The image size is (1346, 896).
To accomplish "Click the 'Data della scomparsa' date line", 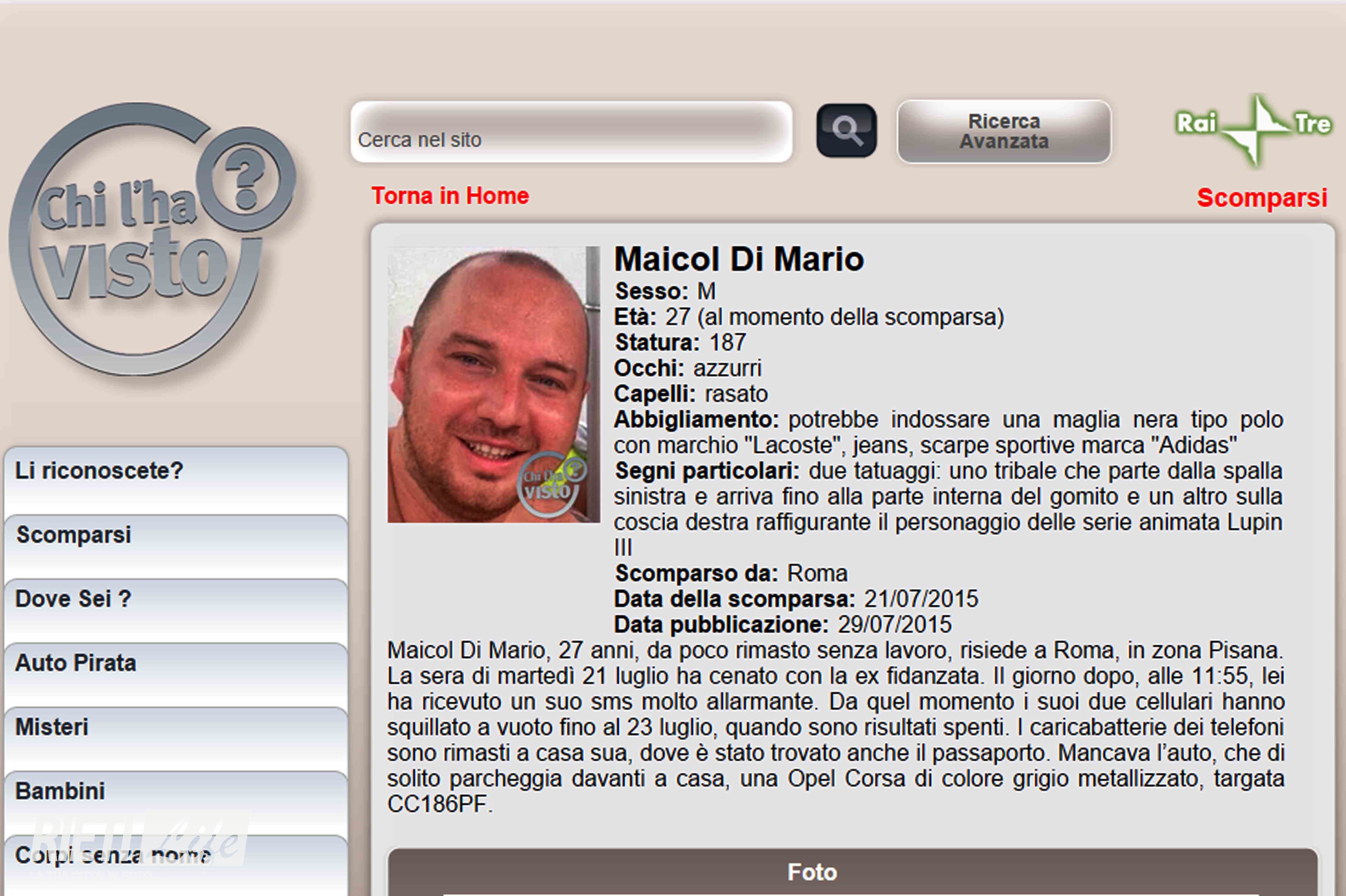I will click(x=796, y=599).
